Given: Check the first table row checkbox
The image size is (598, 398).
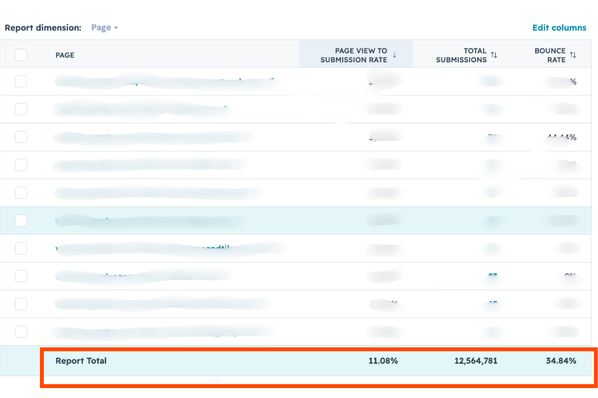Looking at the screenshot, I should tap(21, 81).
